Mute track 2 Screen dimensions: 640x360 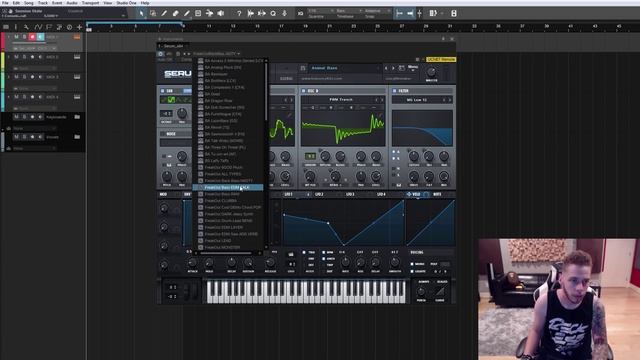(16, 57)
